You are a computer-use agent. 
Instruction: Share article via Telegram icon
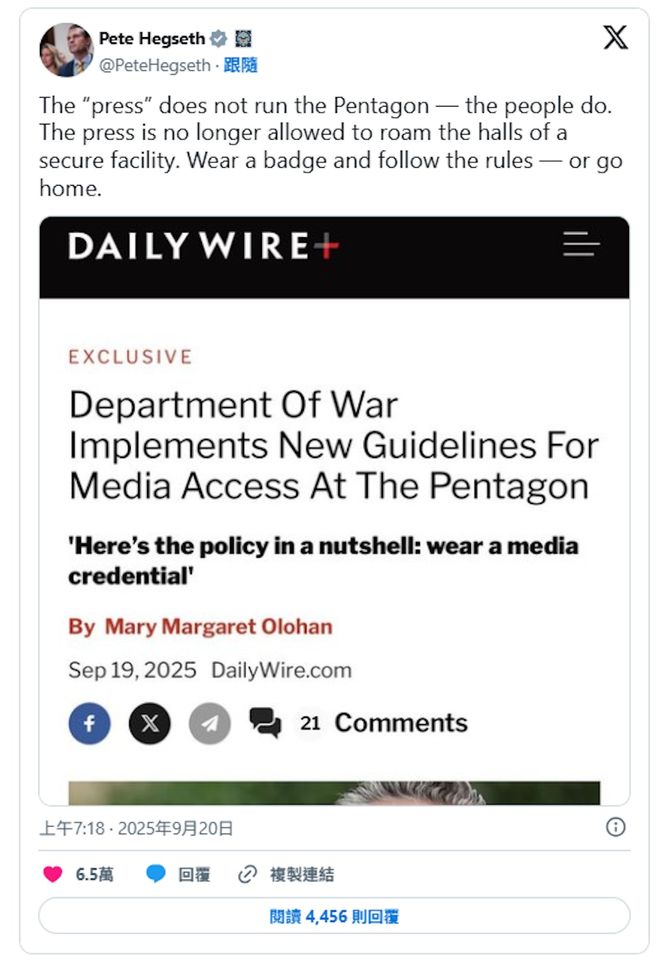coord(210,723)
